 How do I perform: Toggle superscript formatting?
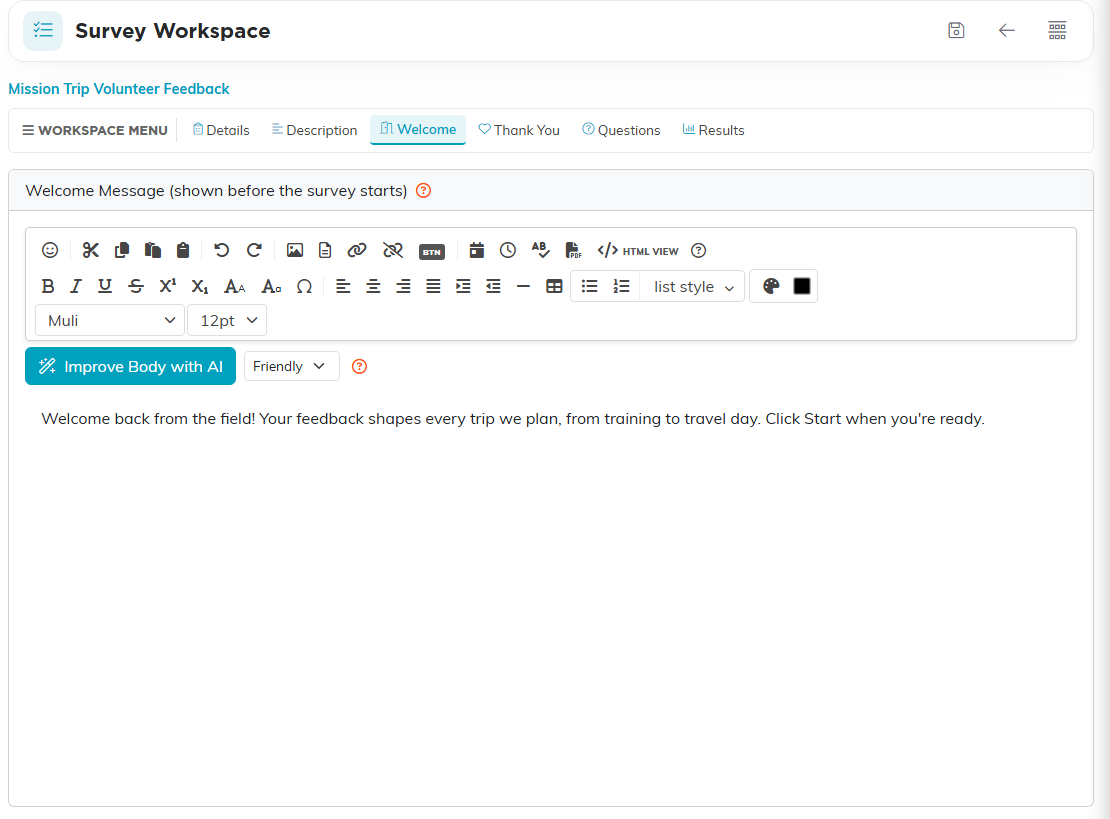(168, 285)
